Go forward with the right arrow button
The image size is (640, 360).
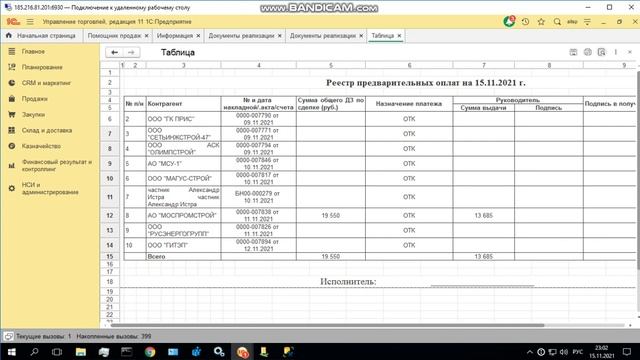tap(131, 52)
